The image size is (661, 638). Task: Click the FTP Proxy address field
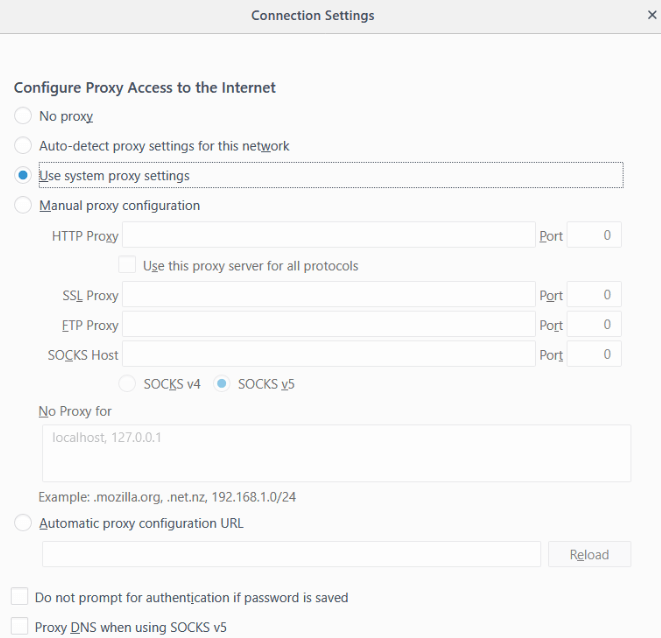(x=328, y=325)
